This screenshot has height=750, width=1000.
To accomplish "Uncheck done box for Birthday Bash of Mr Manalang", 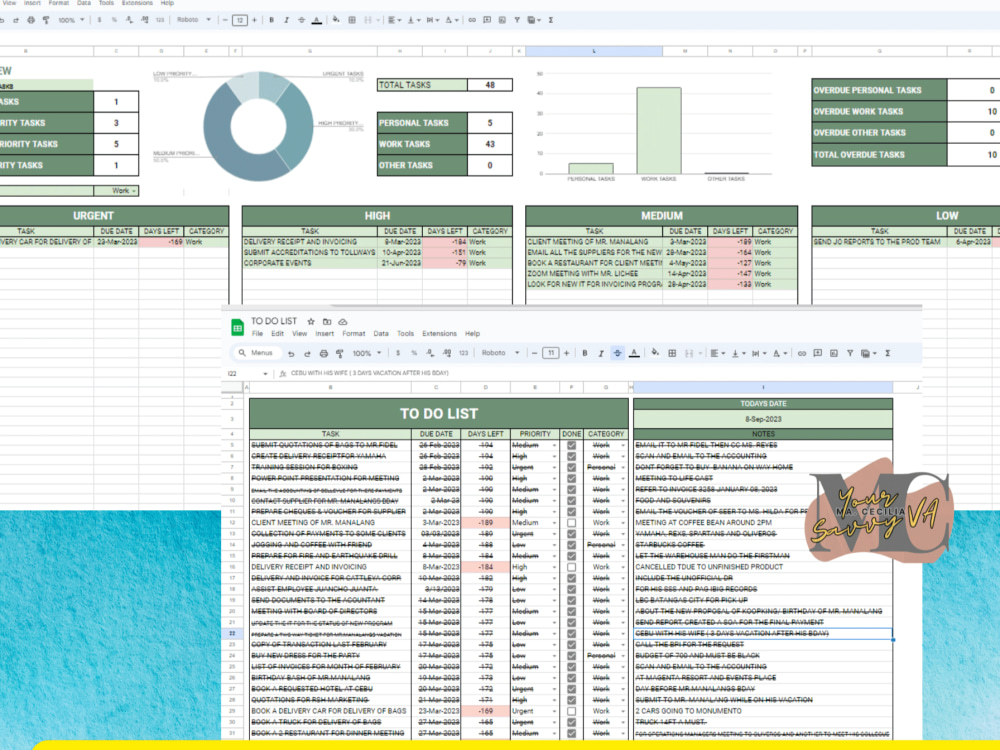I will 571,677.
